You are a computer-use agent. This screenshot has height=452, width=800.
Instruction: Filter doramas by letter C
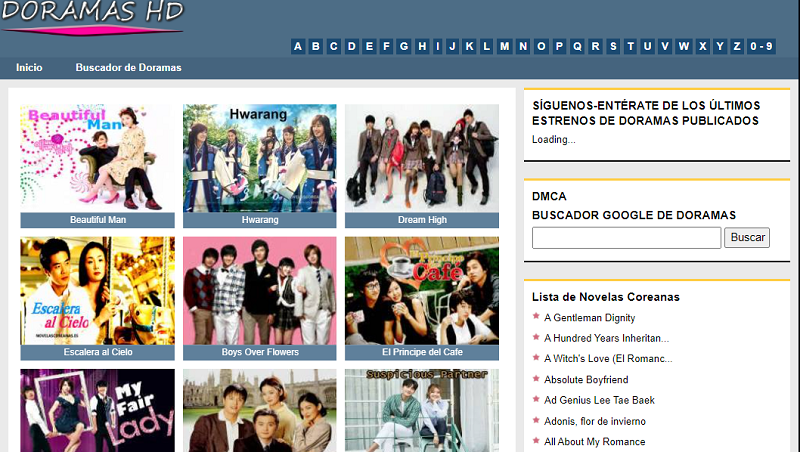pos(334,46)
